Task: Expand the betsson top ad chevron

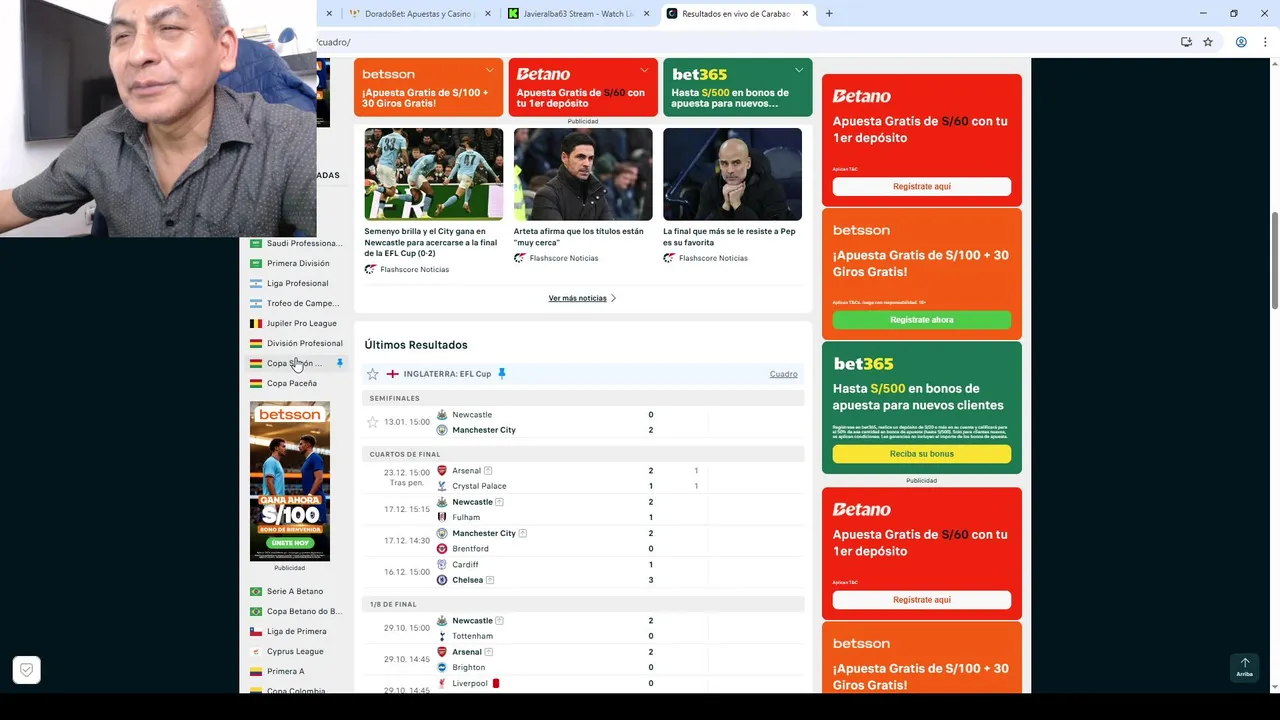Action: click(x=490, y=70)
